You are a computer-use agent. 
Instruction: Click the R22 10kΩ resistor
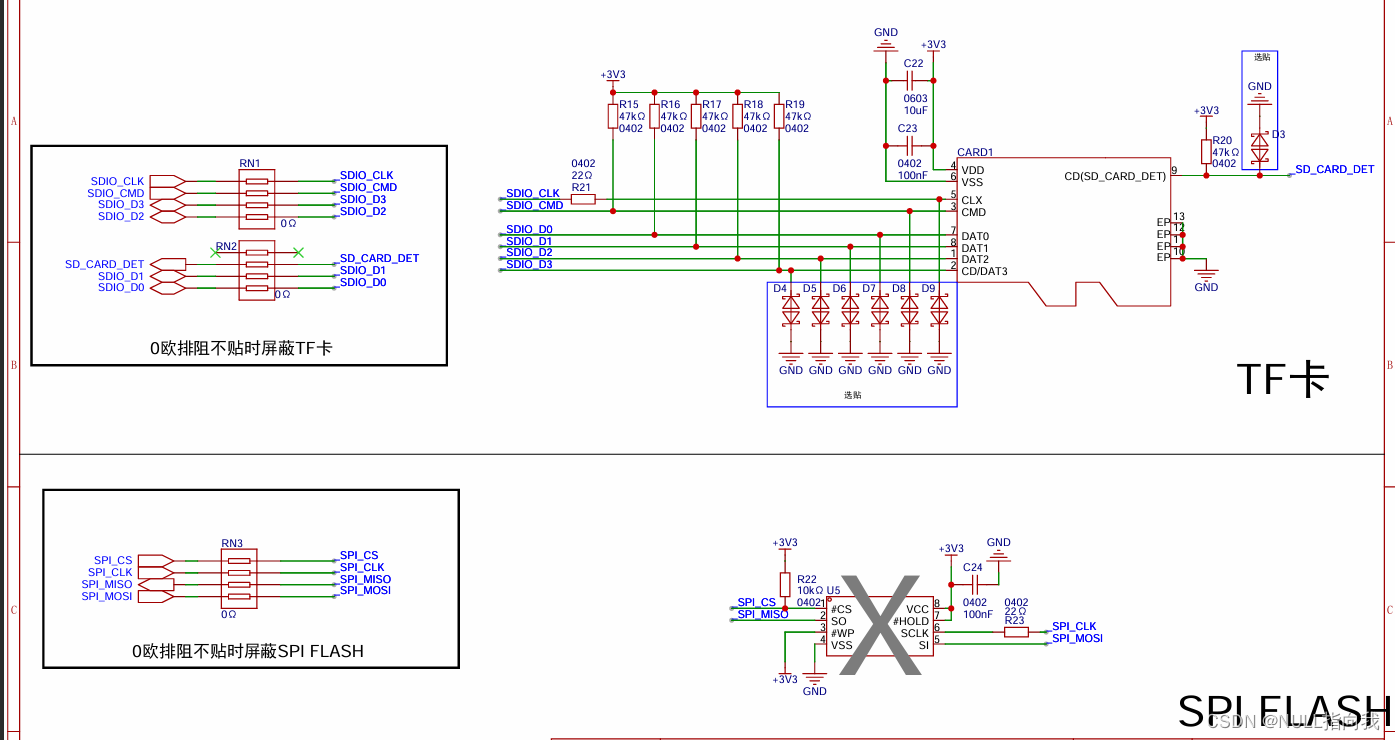[x=785, y=584]
